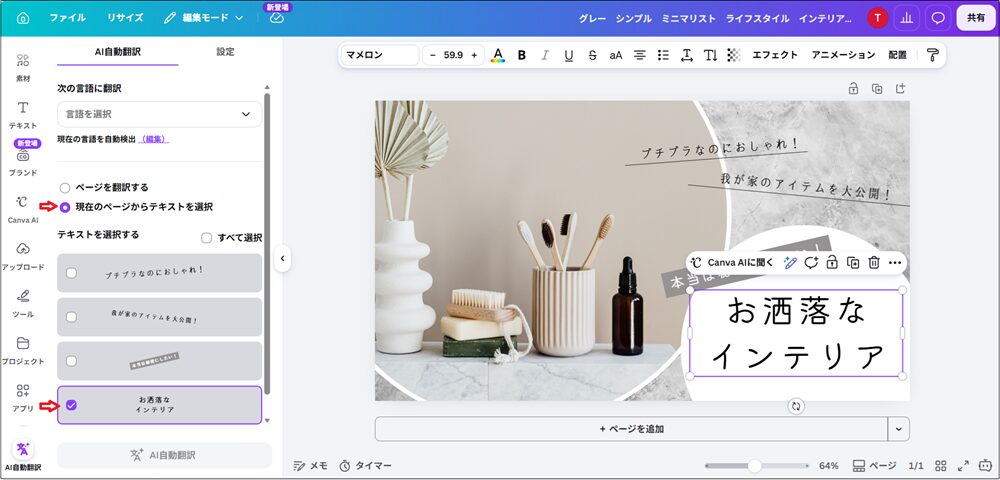Toggle strikethrough formatting

point(592,55)
